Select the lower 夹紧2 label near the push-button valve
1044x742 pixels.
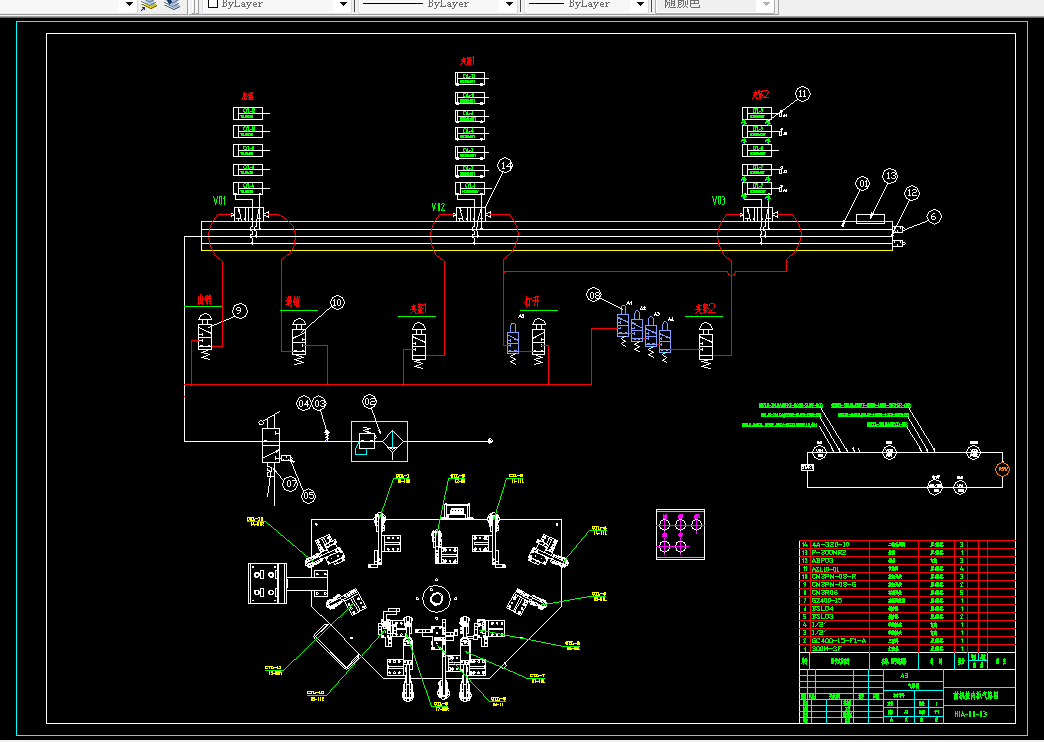pos(705,309)
